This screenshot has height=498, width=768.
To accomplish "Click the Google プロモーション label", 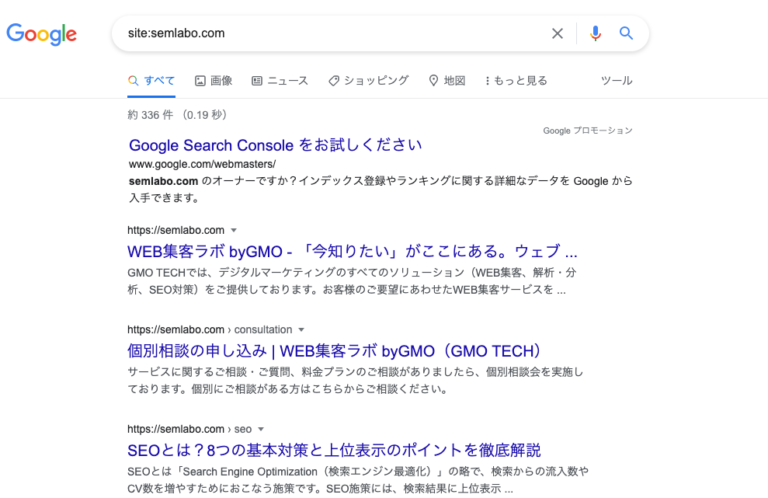I will tap(588, 131).
